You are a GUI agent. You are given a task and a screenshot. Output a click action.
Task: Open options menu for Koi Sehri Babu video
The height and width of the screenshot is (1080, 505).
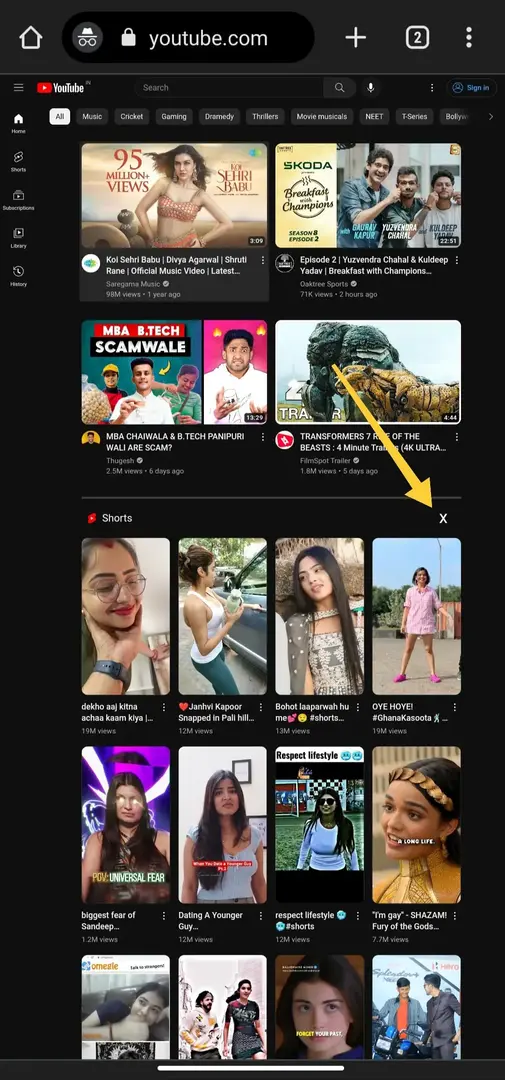point(262,260)
